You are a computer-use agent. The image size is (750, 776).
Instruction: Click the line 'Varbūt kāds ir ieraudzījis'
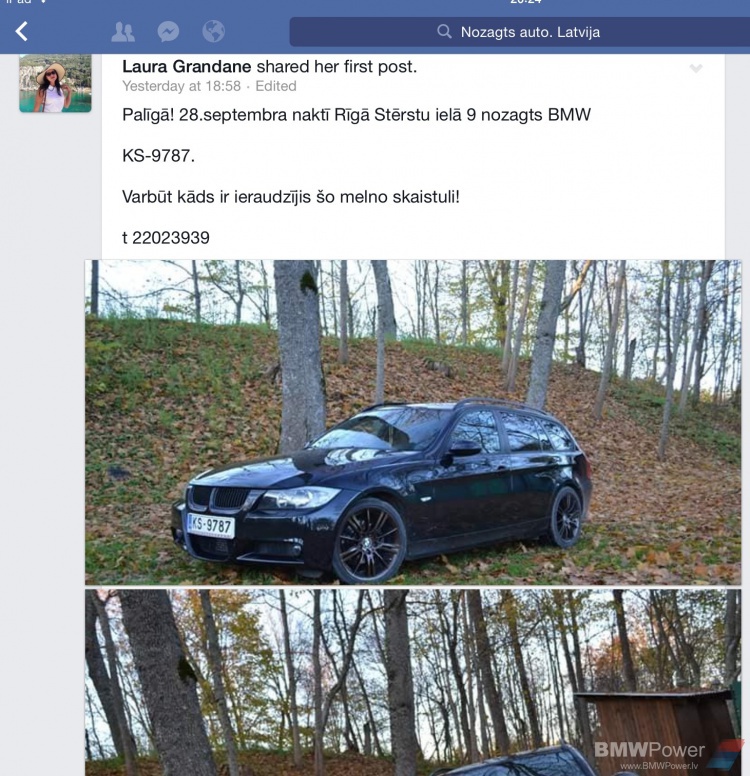click(x=216, y=197)
